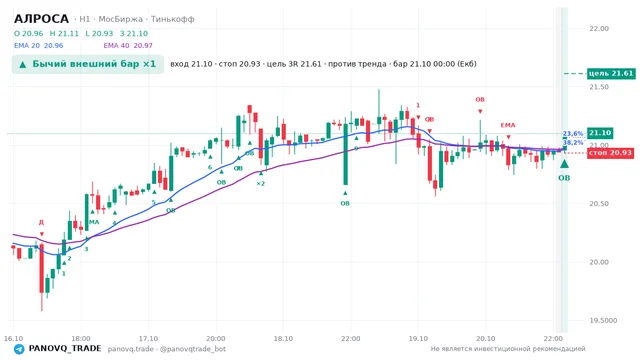Click the L 20.93 low value

(x=99, y=33)
